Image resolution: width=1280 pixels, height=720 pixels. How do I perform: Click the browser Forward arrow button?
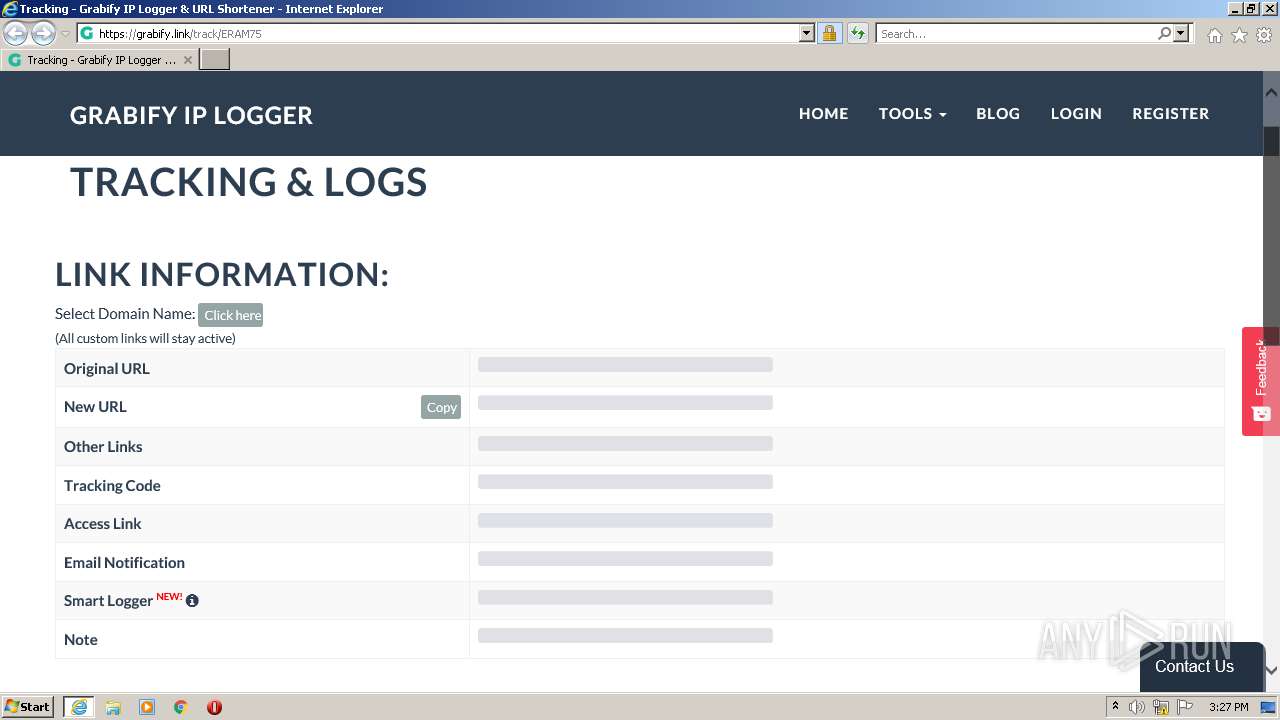[x=43, y=34]
